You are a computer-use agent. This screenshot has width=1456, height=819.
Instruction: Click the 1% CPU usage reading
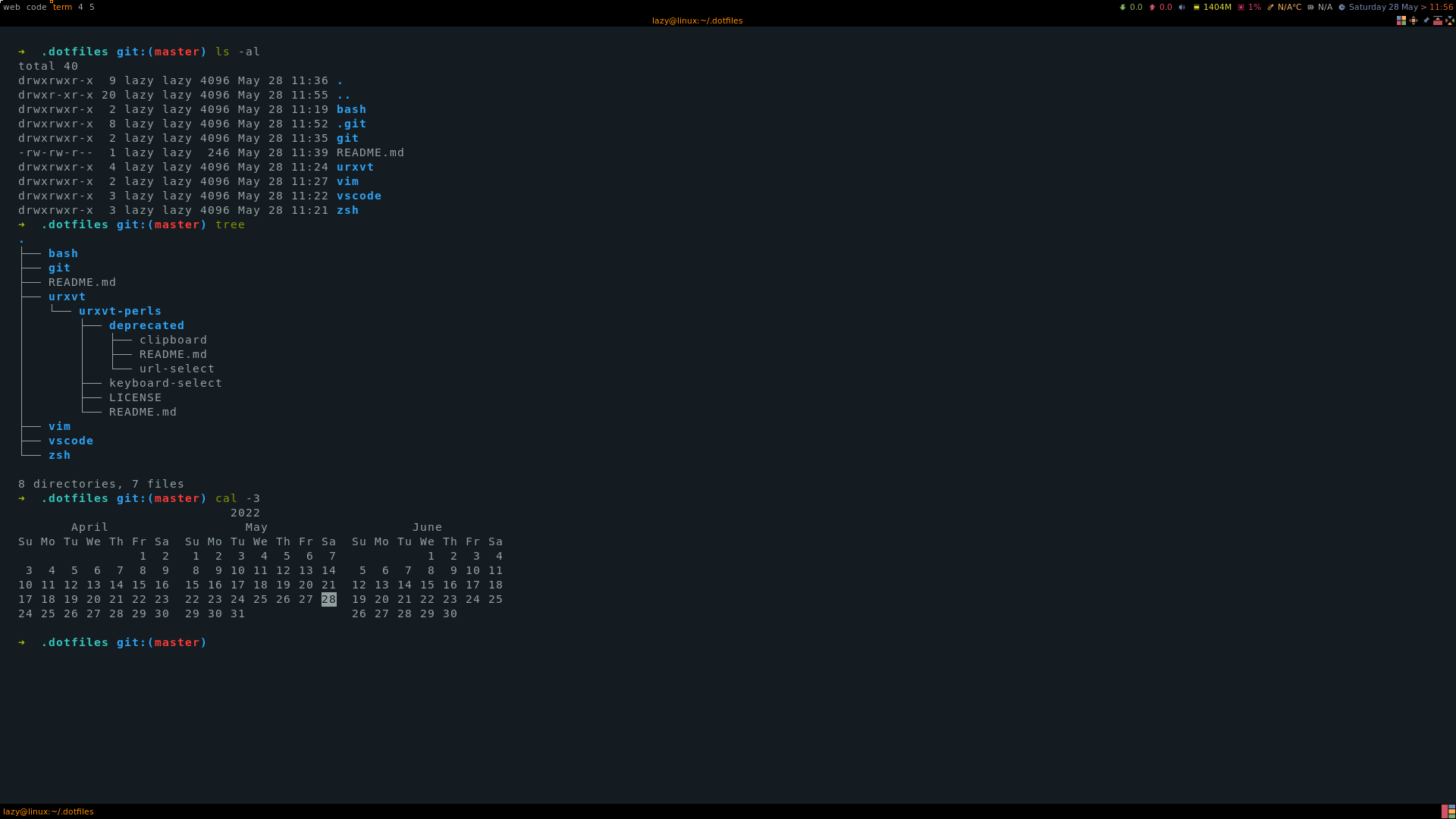point(1254,8)
